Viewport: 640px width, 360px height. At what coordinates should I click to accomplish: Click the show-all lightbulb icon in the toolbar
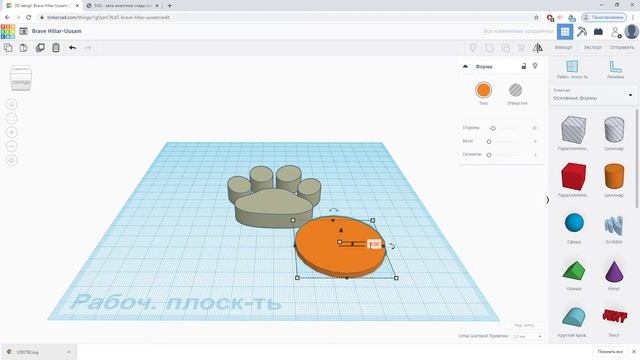pos(473,48)
